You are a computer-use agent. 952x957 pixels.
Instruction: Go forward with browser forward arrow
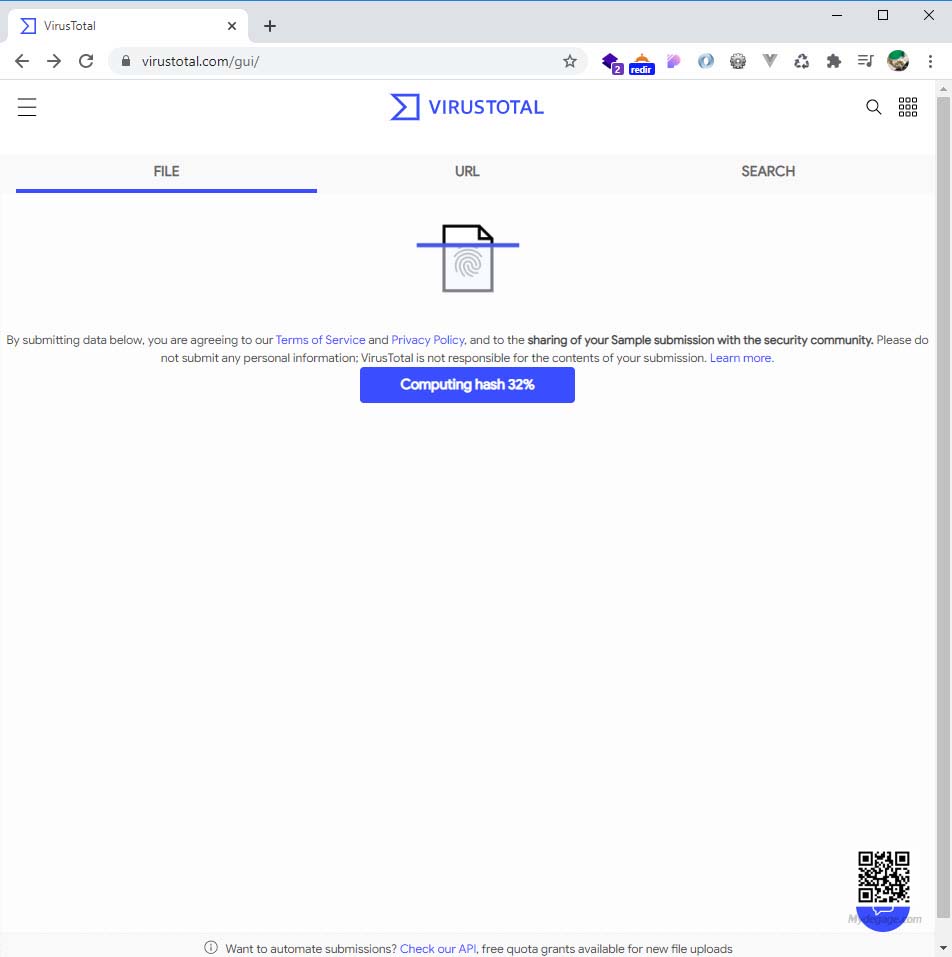tap(54, 61)
